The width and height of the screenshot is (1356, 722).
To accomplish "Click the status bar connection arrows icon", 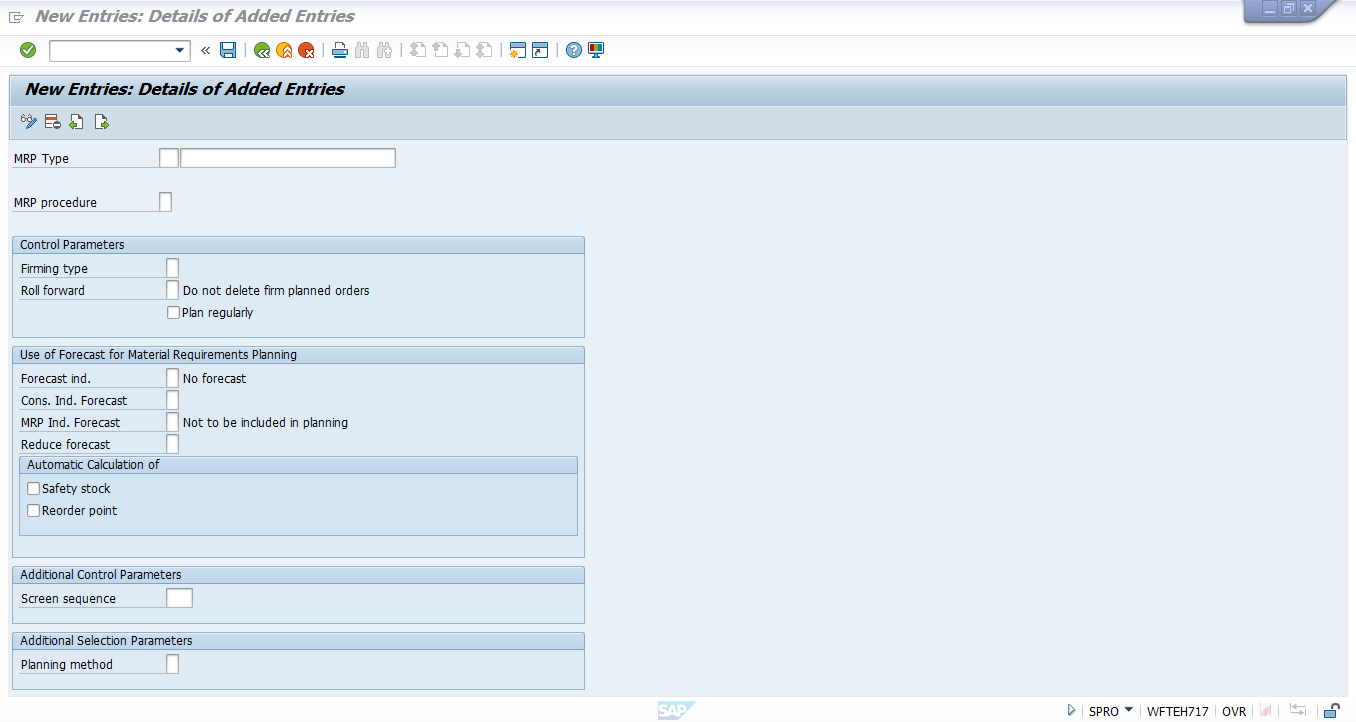I will coord(1298,710).
